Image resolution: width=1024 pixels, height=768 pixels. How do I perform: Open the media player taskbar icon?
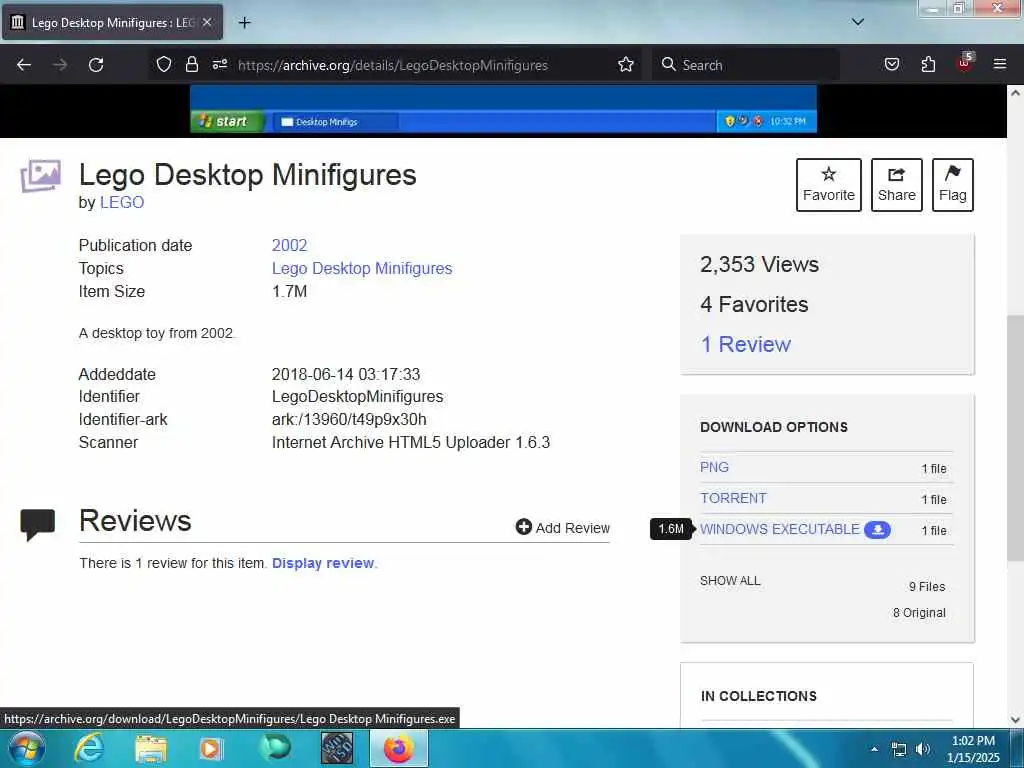211,748
